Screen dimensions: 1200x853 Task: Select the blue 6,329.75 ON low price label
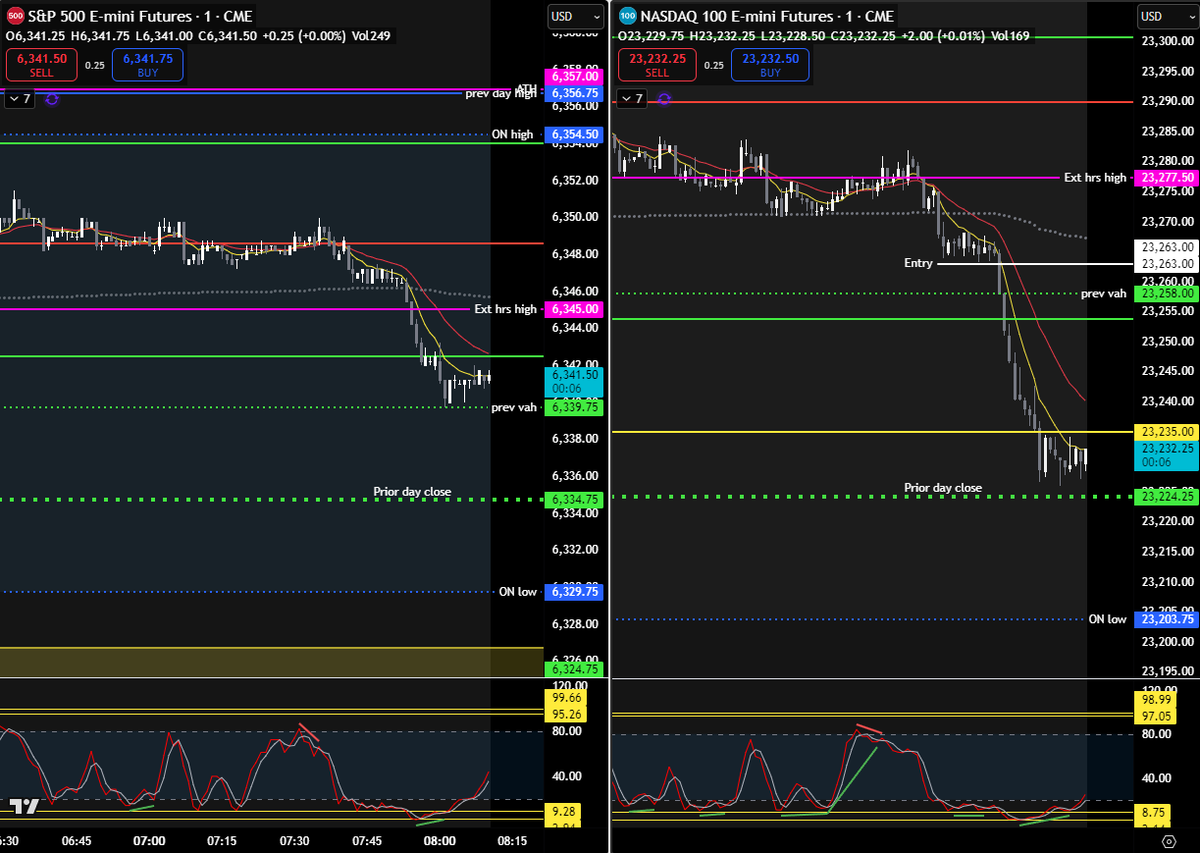click(x=575, y=591)
